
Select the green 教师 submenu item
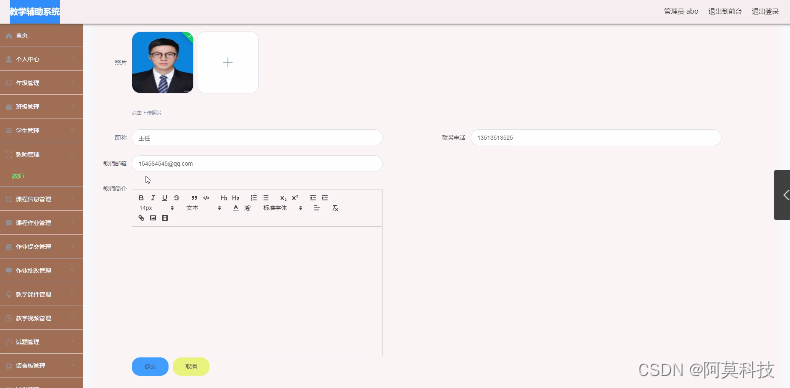[18, 176]
